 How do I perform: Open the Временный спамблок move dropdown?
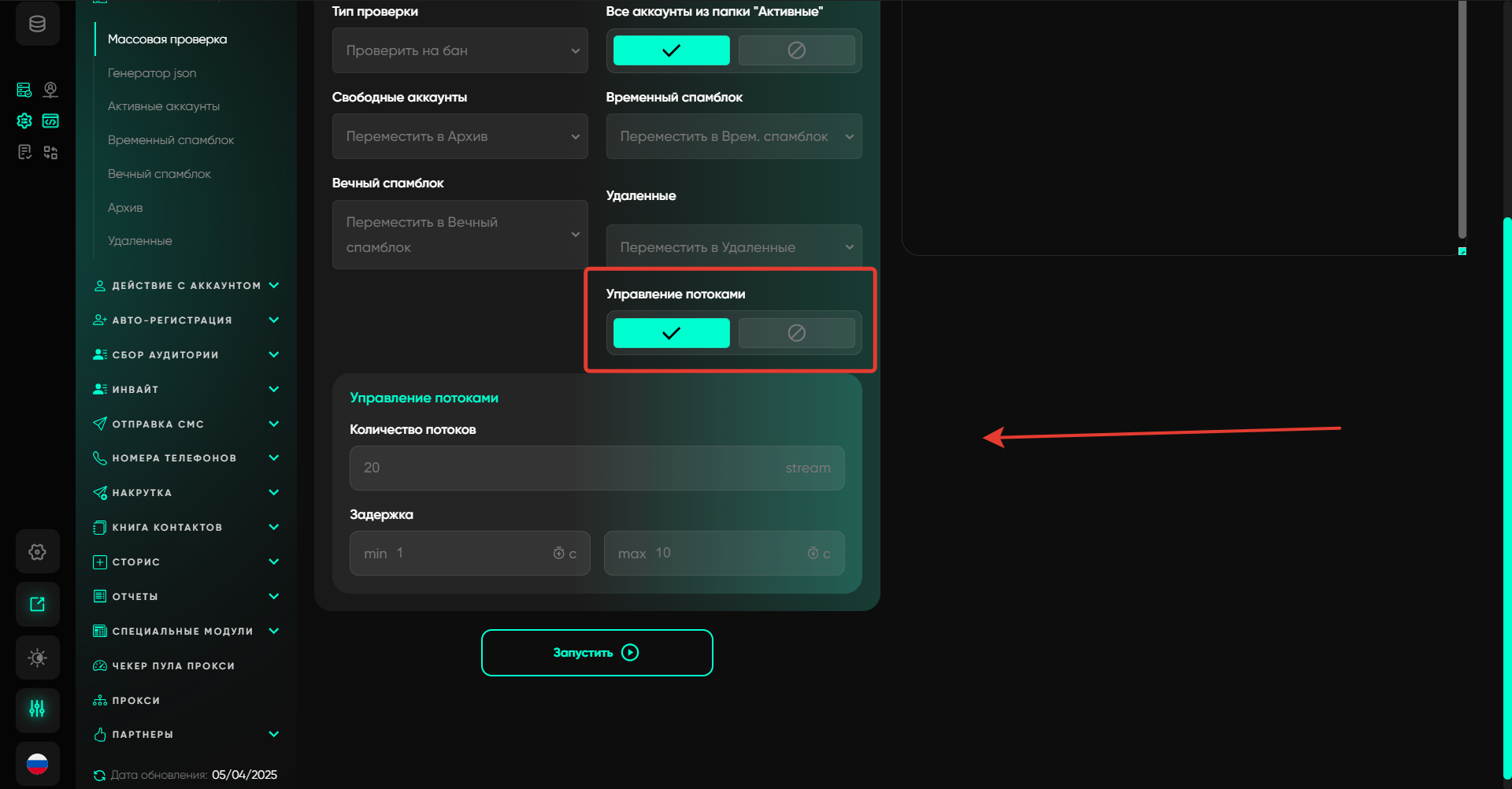click(x=733, y=136)
